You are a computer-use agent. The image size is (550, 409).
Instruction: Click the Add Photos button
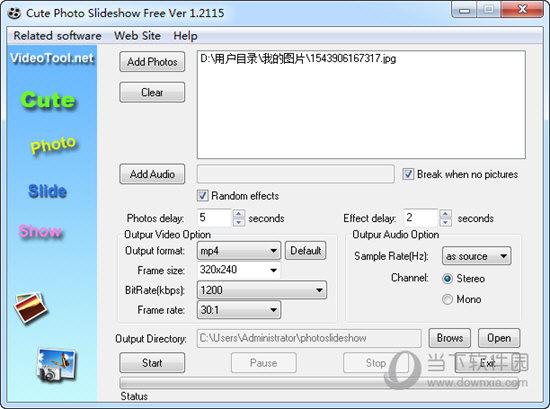(x=152, y=62)
